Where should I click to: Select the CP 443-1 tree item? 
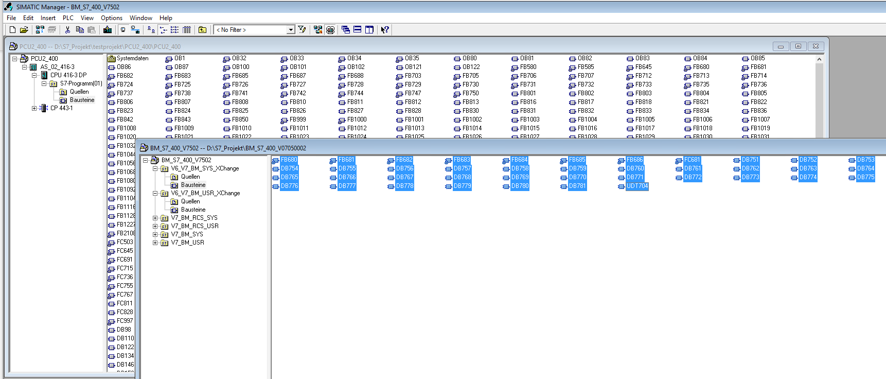click(x=61, y=108)
